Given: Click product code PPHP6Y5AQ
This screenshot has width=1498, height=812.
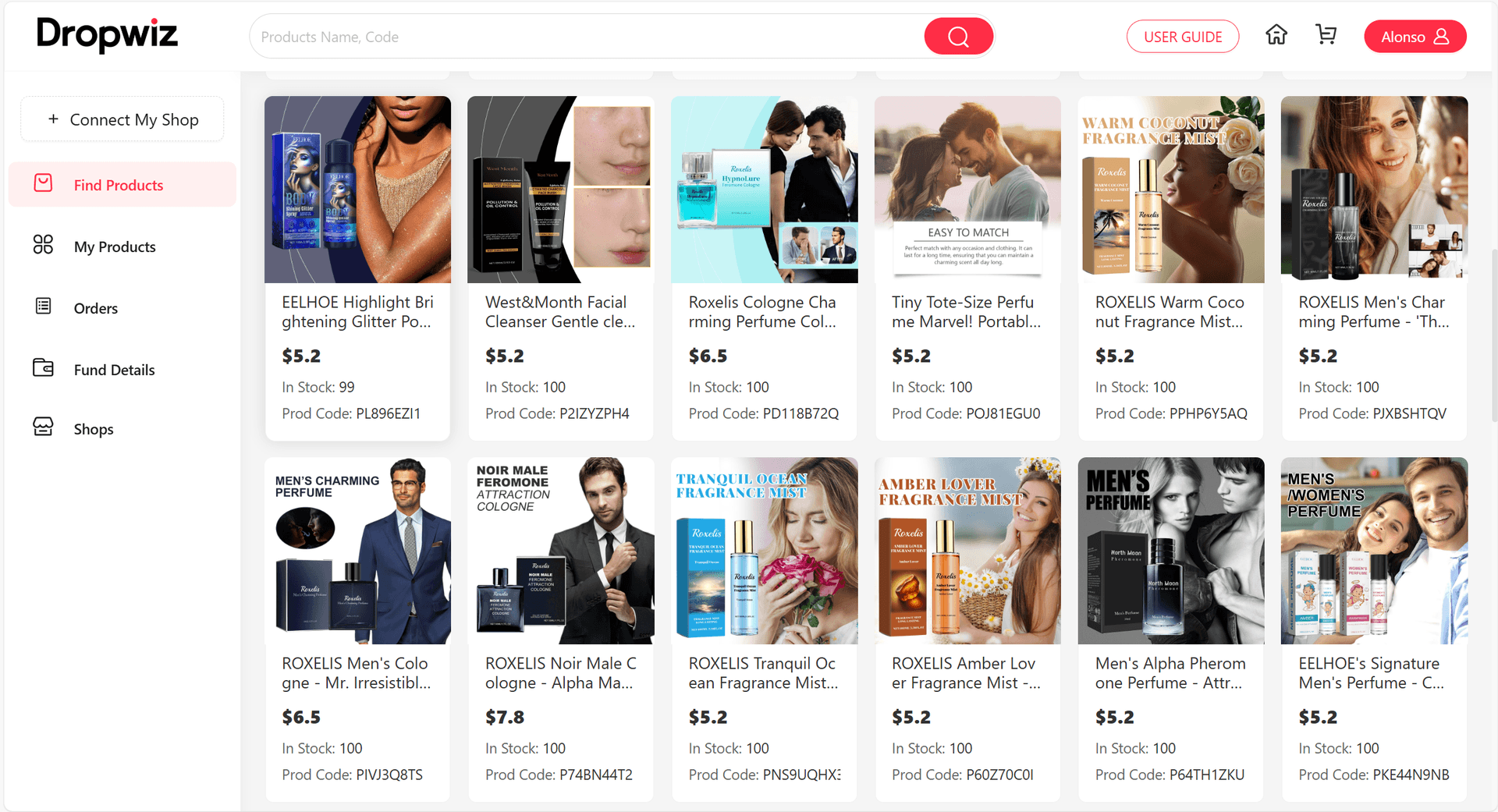Looking at the screenshot, I should coord(1209,413).
